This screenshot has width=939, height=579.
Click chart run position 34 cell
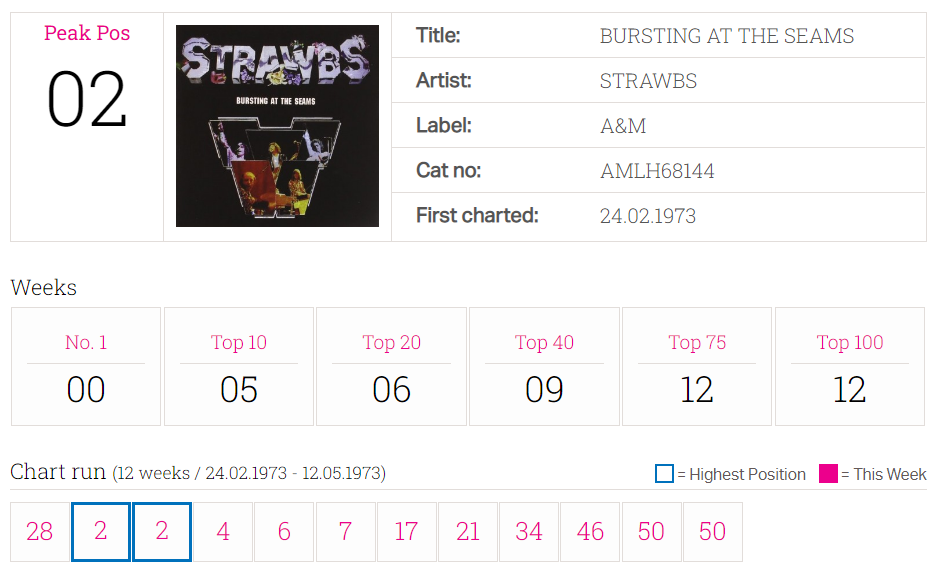529,532
